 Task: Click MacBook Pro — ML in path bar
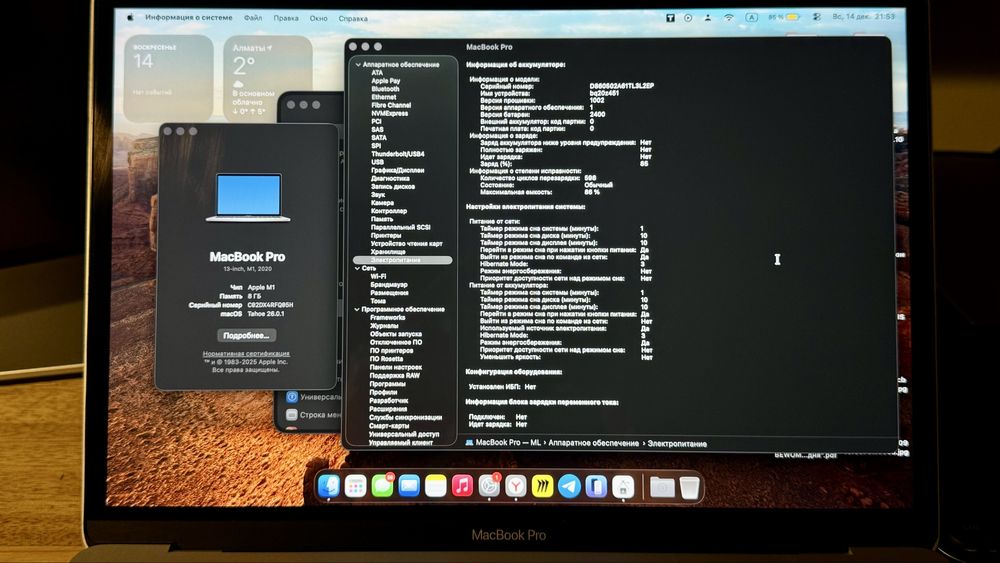coord(508,442)
